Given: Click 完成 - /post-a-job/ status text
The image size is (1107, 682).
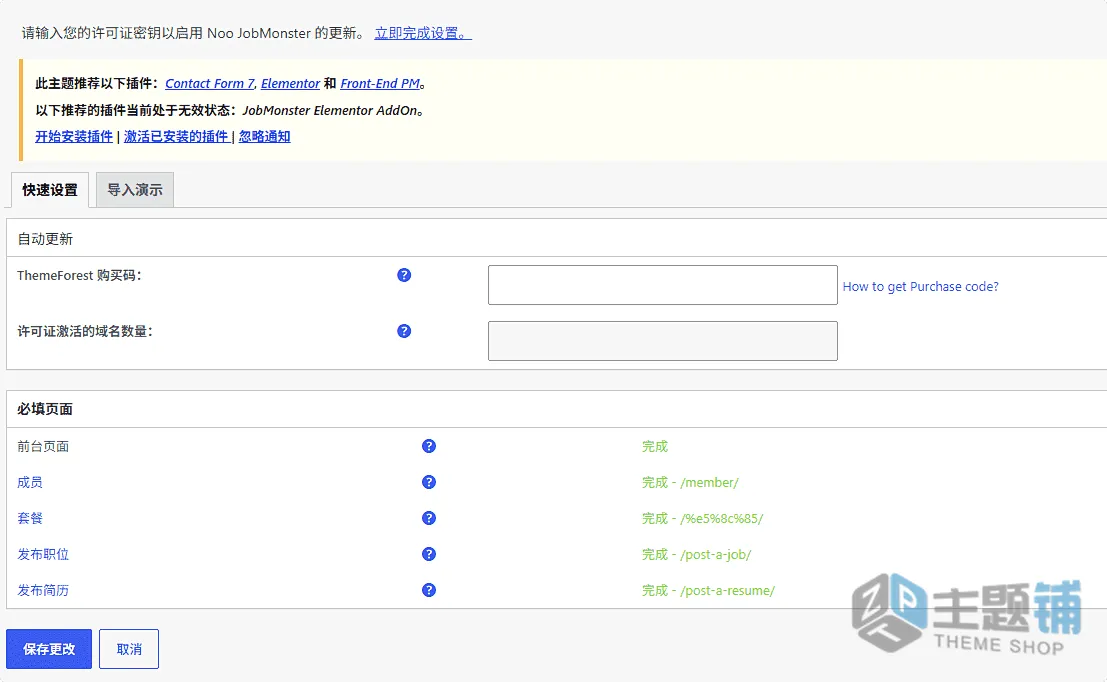Looking at the screenshot, I should (696, 554).
